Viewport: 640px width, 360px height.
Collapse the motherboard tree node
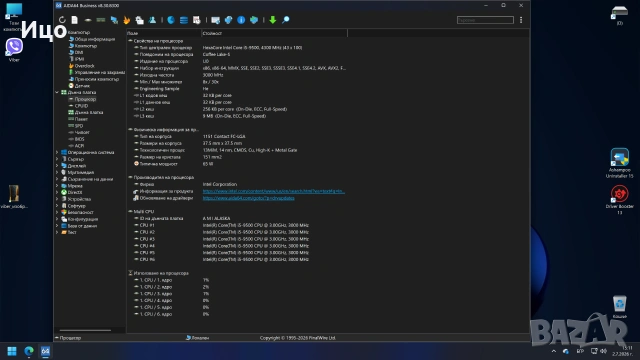57,92
